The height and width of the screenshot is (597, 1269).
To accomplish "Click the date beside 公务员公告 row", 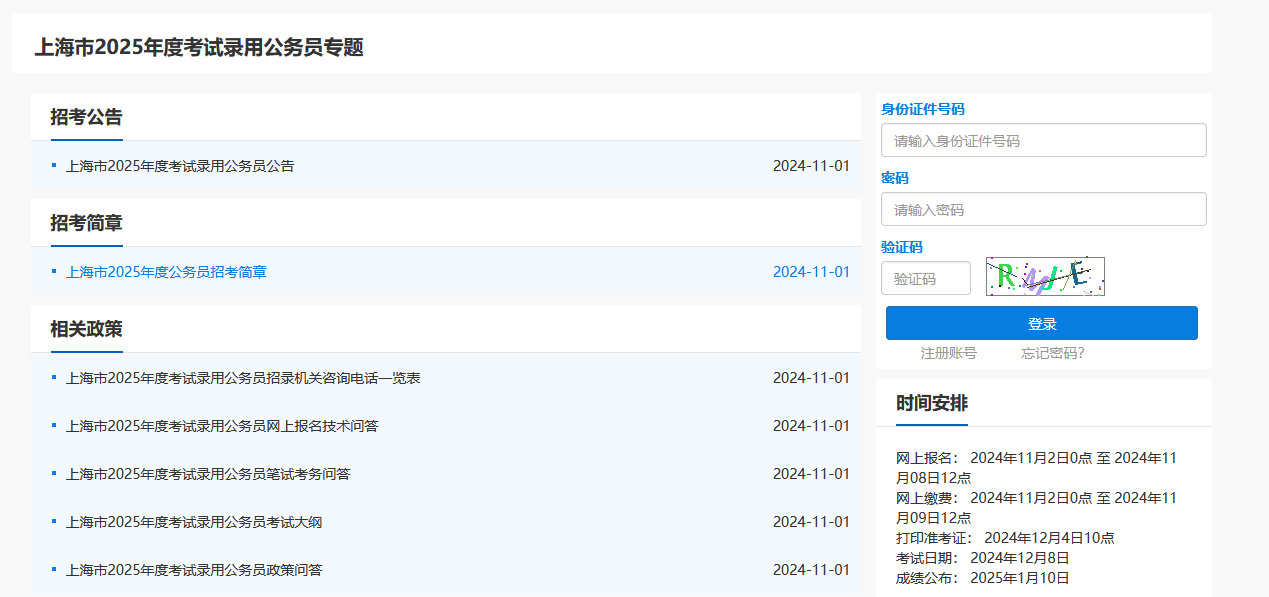I will [811, 166].
